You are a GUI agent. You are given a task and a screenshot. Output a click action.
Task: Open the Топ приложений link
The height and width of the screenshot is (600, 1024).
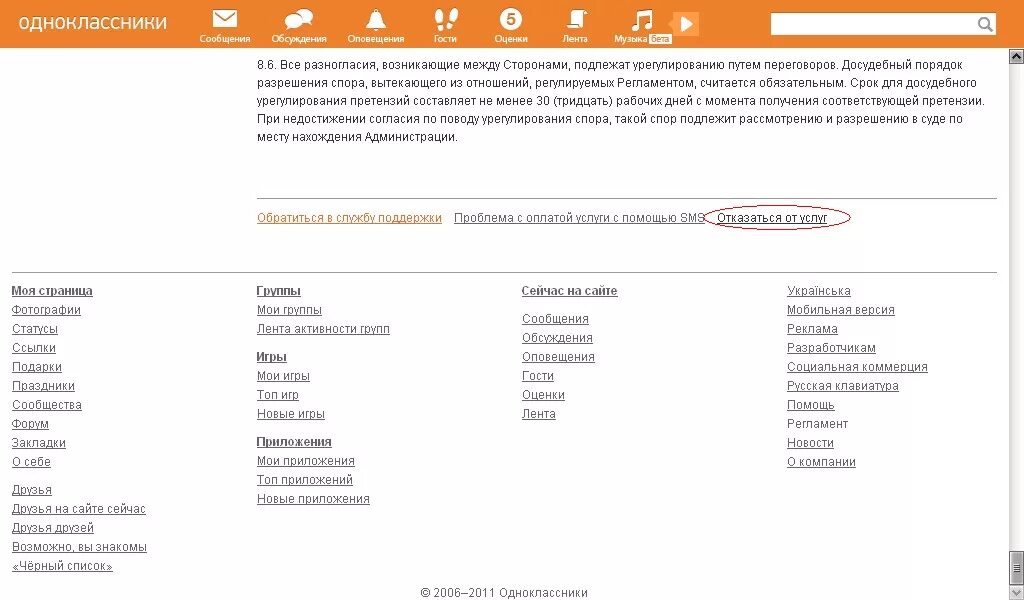point(305,479)
